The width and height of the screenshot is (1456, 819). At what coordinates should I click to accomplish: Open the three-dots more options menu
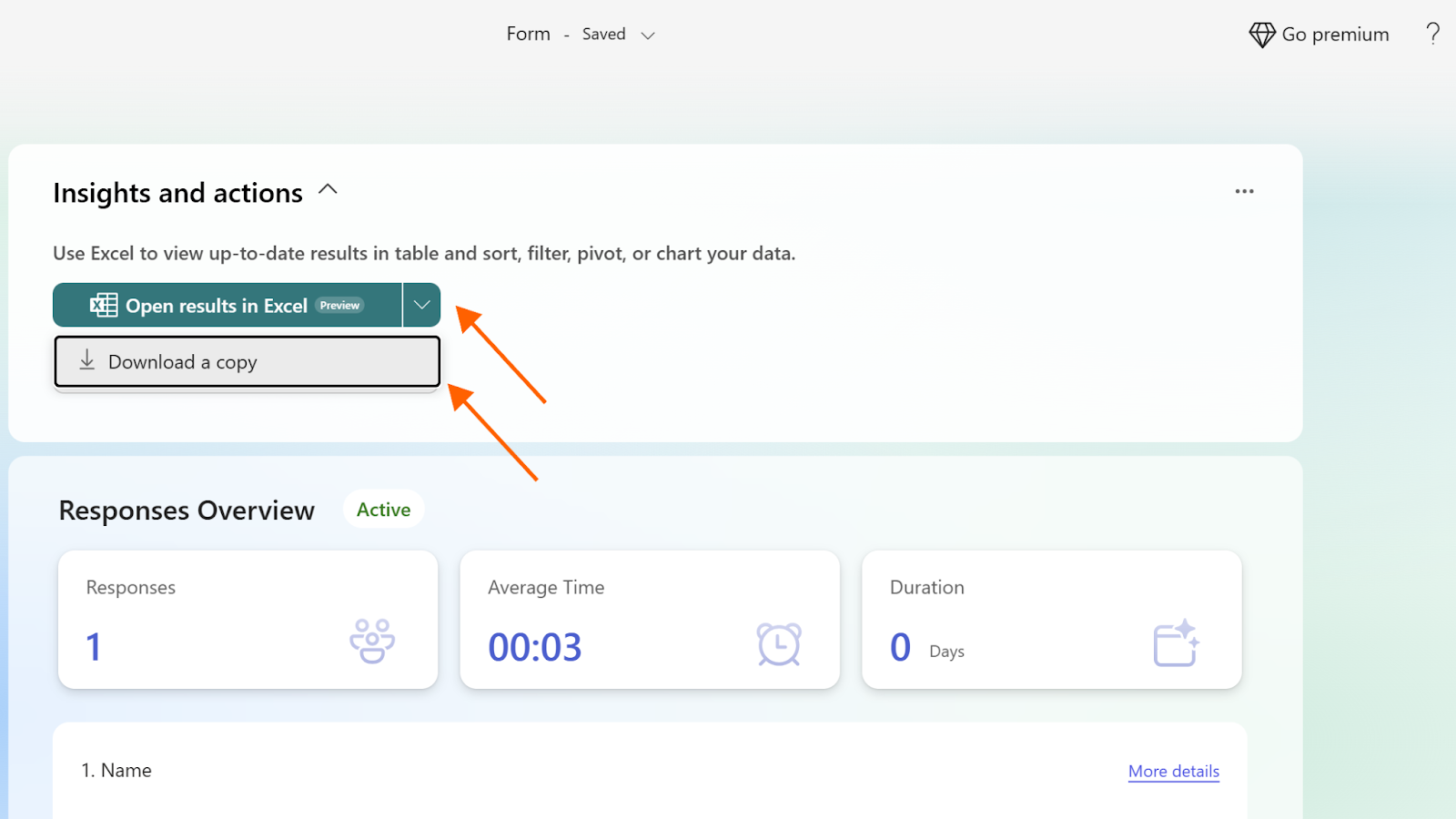pyautogui.click(x=1244, y=191)
